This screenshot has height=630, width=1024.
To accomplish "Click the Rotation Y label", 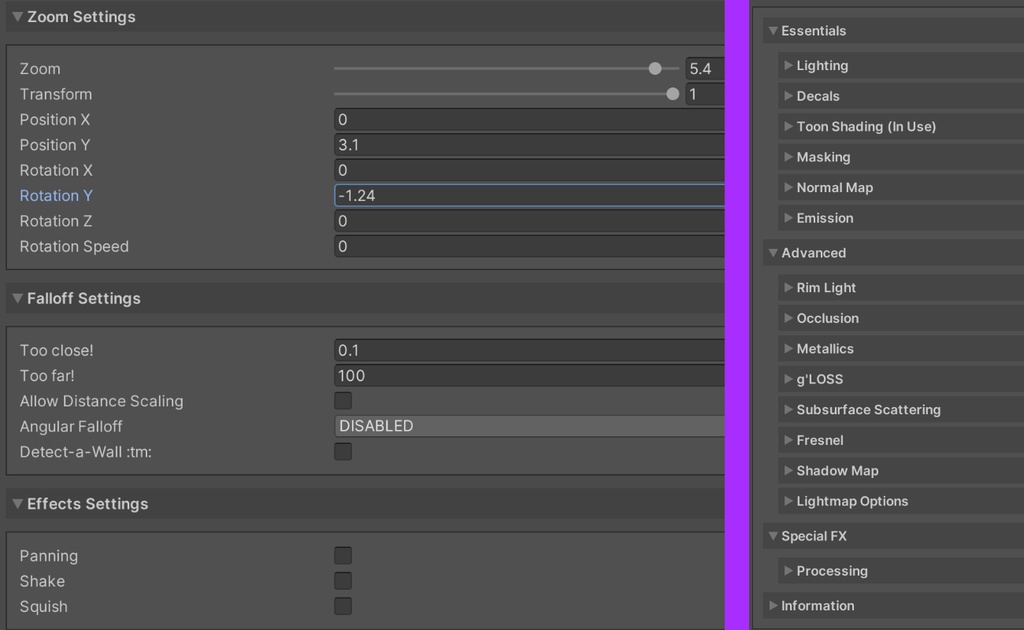I will point(56,196).
